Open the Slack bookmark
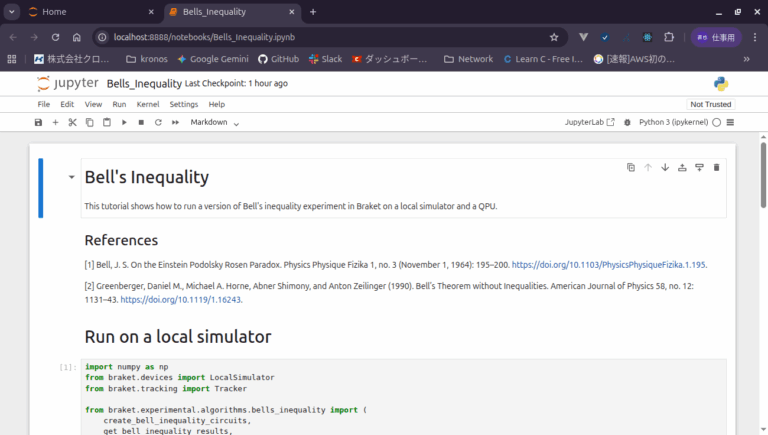 pos(325,59)
